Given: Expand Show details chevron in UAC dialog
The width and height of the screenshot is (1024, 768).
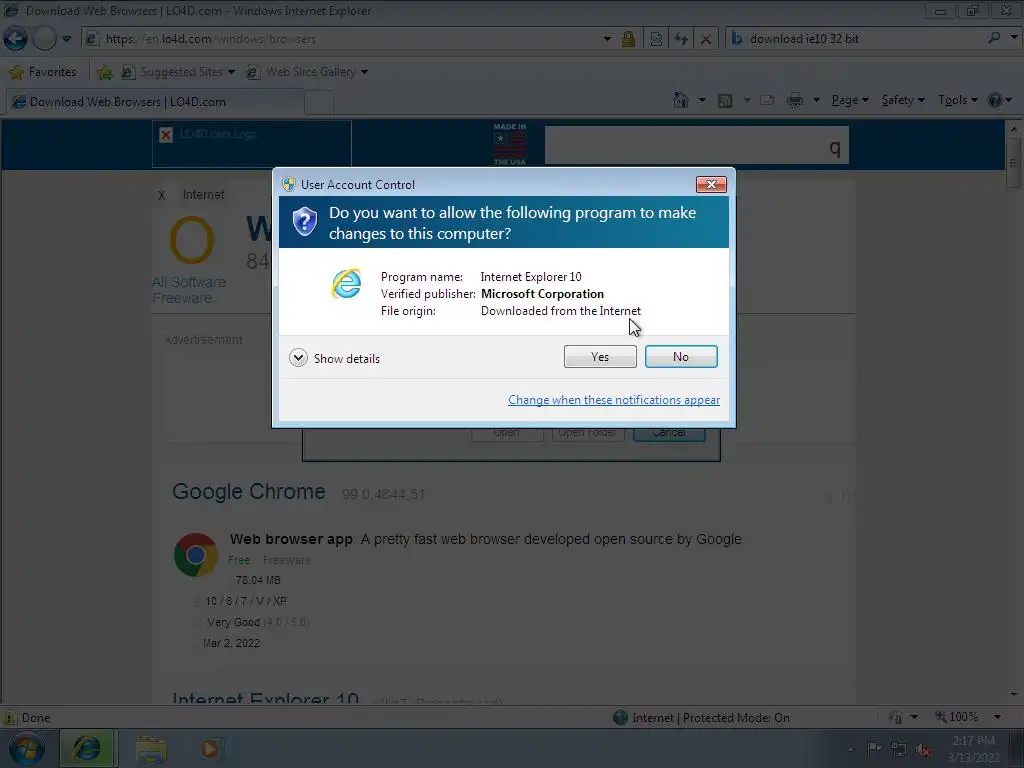Looking at the screenshot, I should [298, 358].
